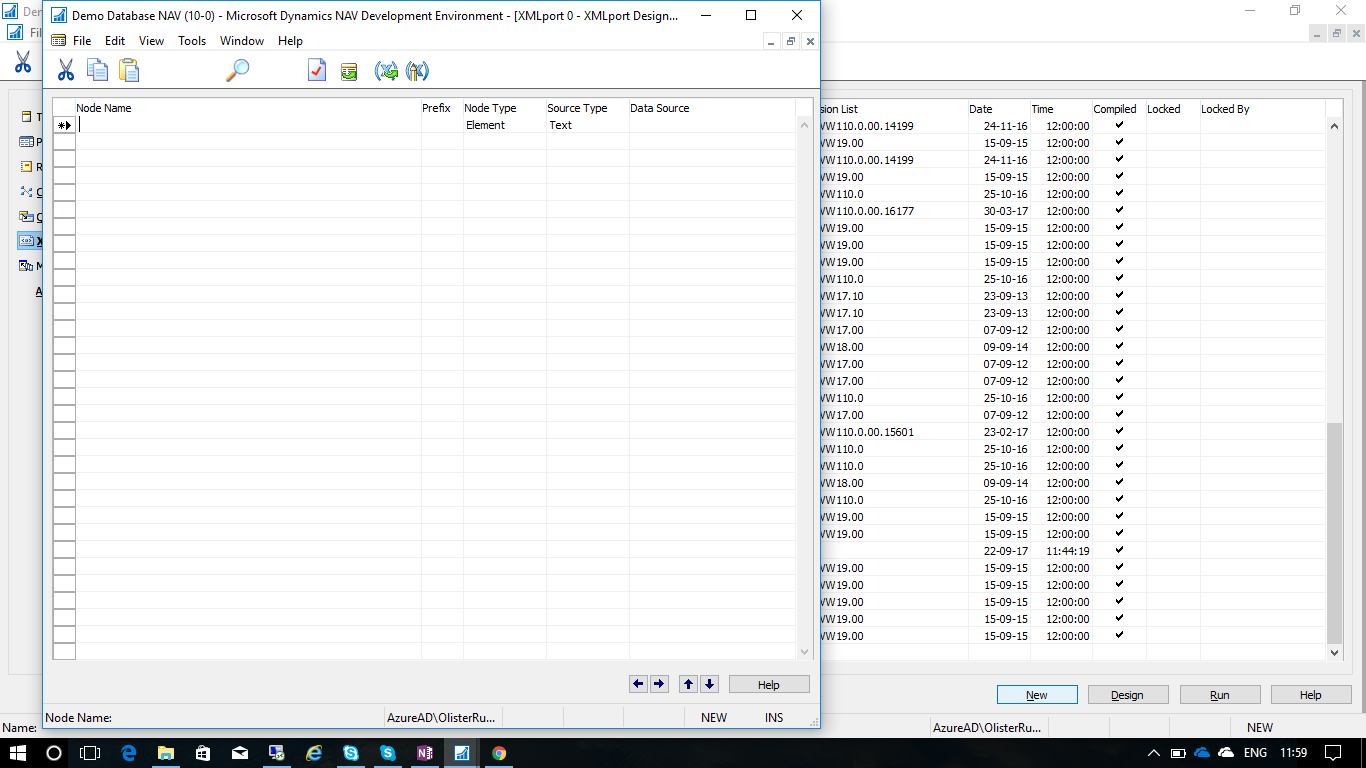
Task: Click the left indent arrow button
Action: pos(638,684)
